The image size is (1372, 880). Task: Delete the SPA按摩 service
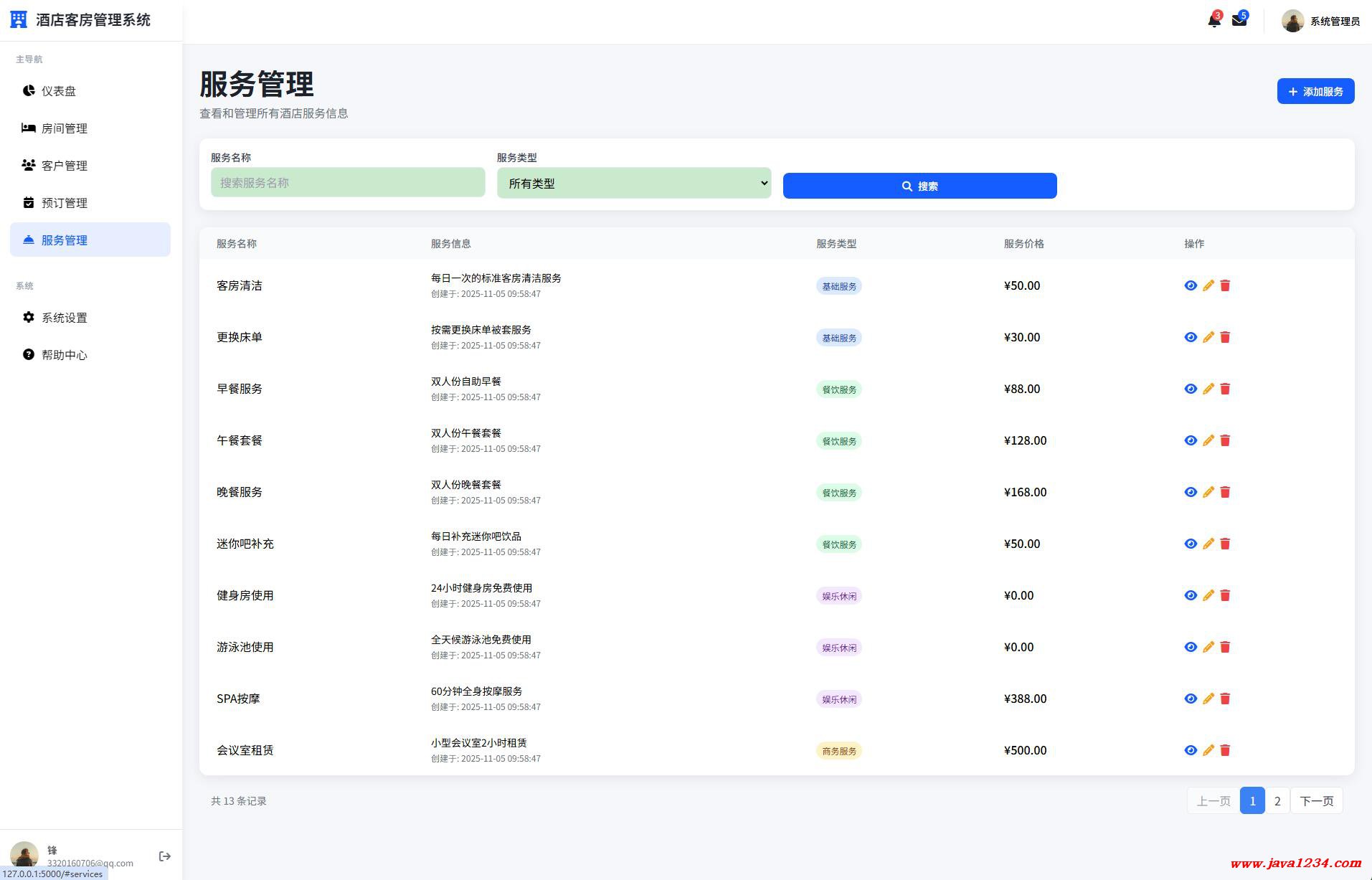[1225, 699]
